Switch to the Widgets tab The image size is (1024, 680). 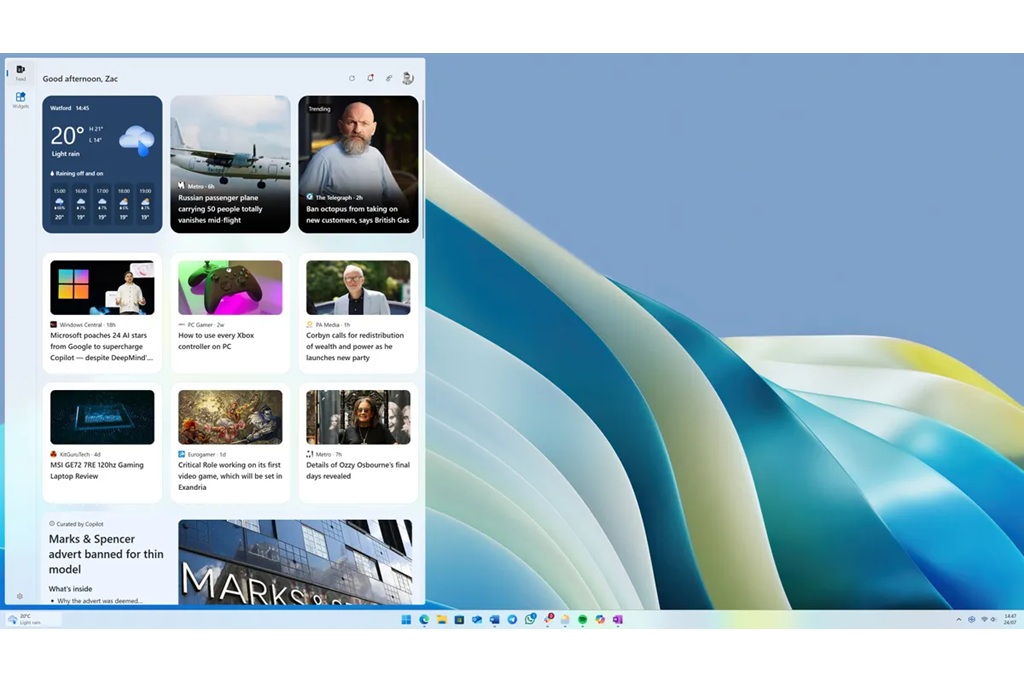click(x=20, y=100)
